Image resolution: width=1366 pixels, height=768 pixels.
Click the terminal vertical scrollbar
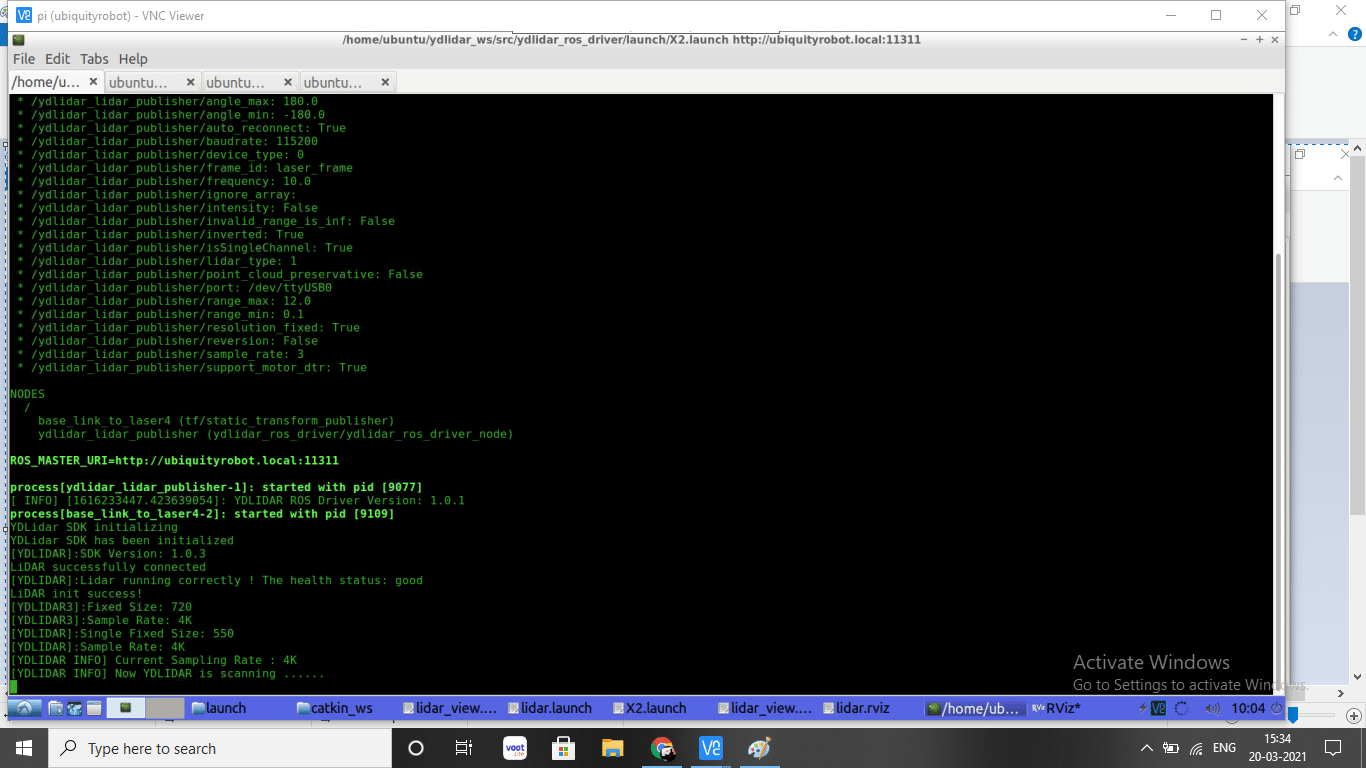1280,400
